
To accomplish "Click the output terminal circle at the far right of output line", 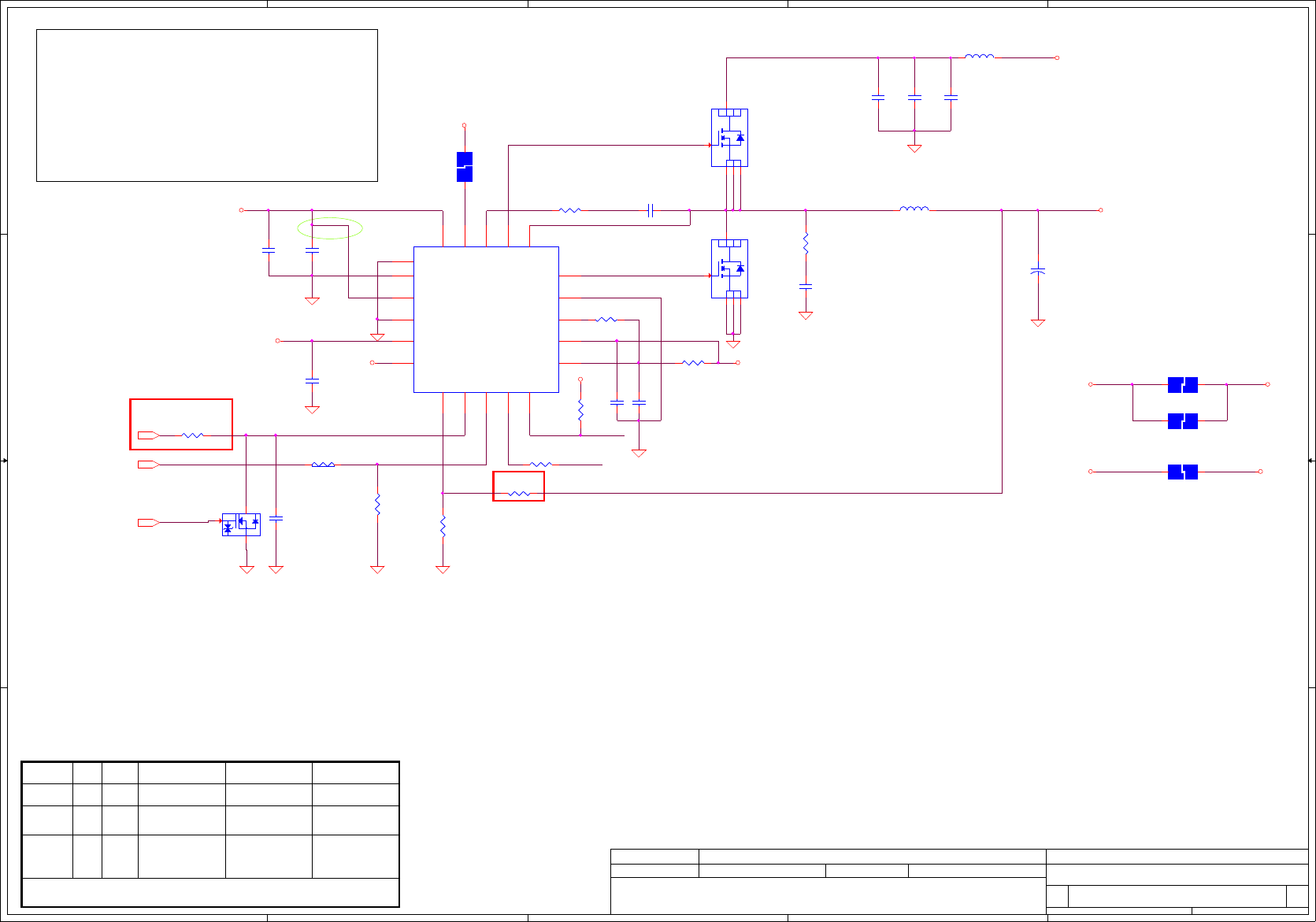I will tap(1100, 210).
